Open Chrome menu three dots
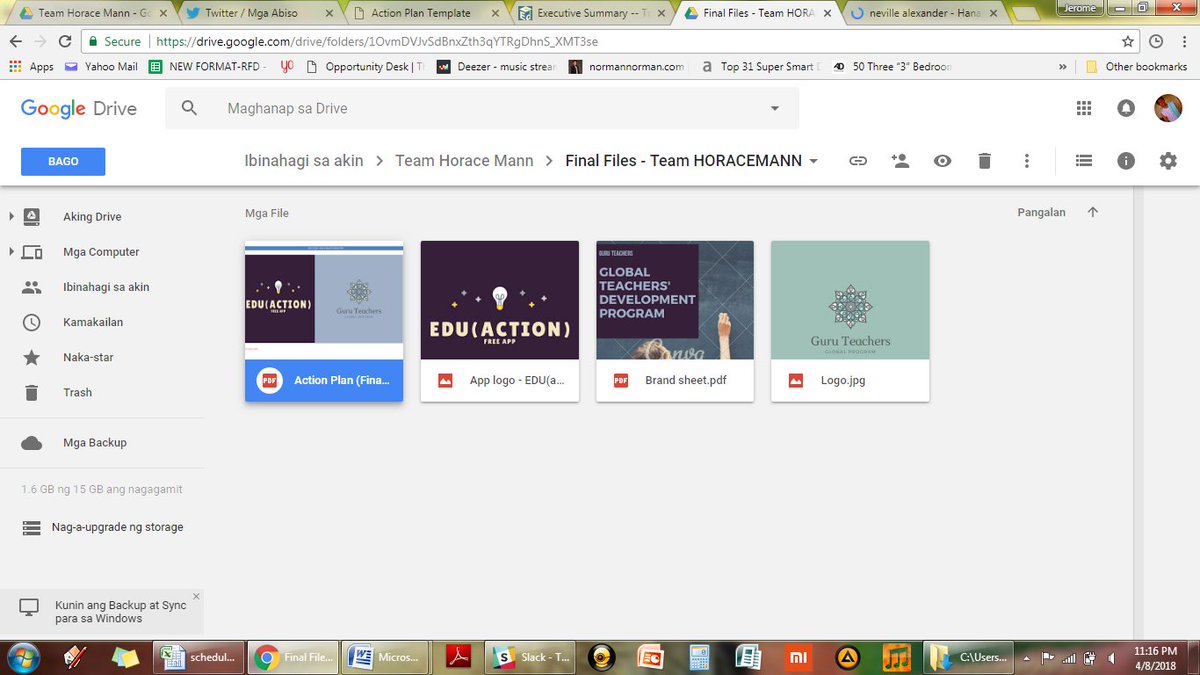Viewport: 1200px width, 675px height. click(x=1185, y=42)
